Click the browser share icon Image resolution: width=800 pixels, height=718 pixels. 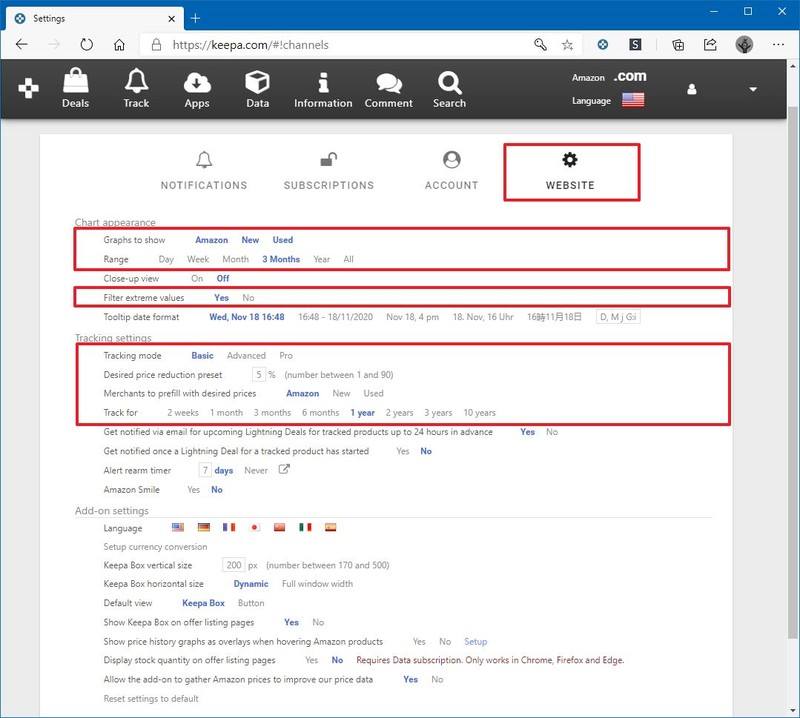(x=710, y=44)
